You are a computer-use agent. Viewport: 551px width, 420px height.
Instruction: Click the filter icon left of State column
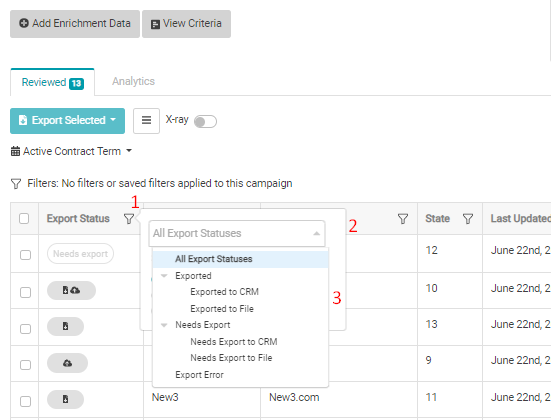pos(403,219)
